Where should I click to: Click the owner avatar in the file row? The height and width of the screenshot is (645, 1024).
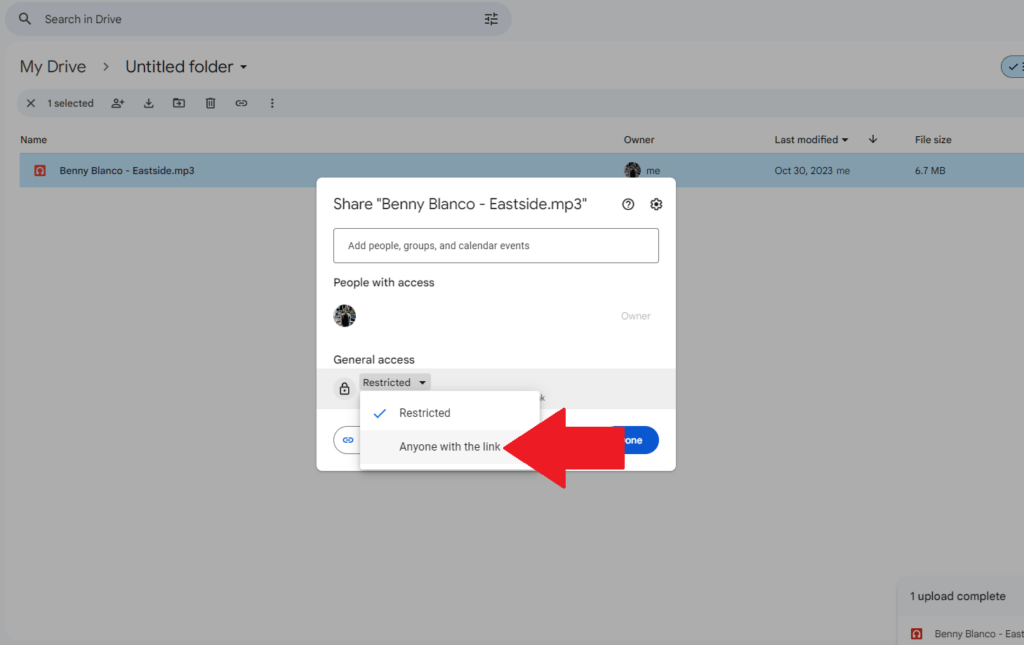(x=632, y=170)
